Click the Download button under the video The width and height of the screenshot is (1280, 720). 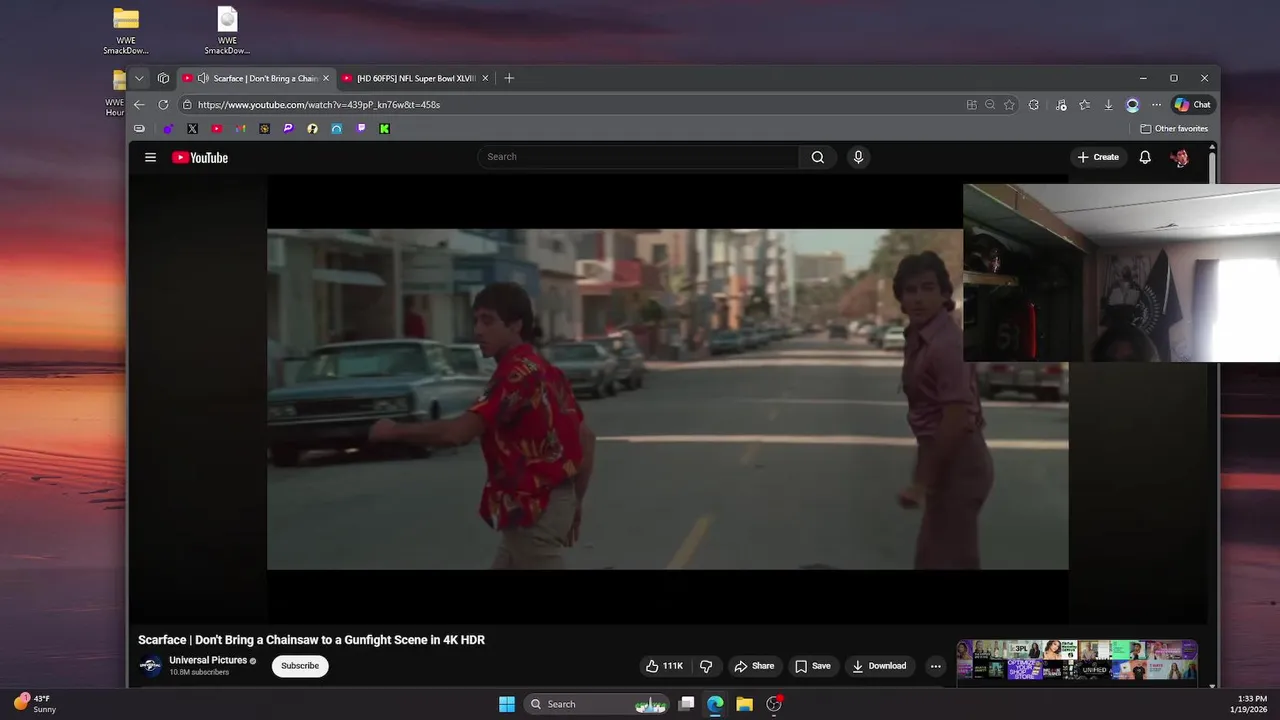[x=879, y=666]
